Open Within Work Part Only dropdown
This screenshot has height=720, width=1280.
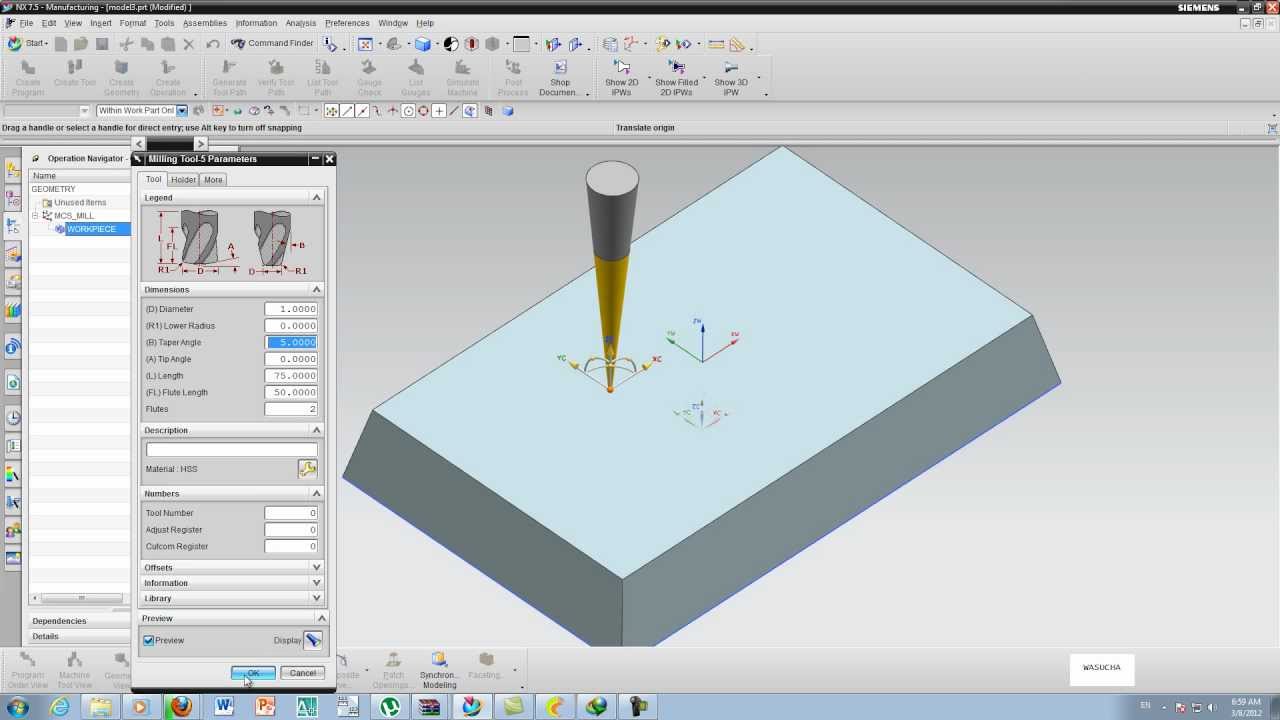click(182, 111)
